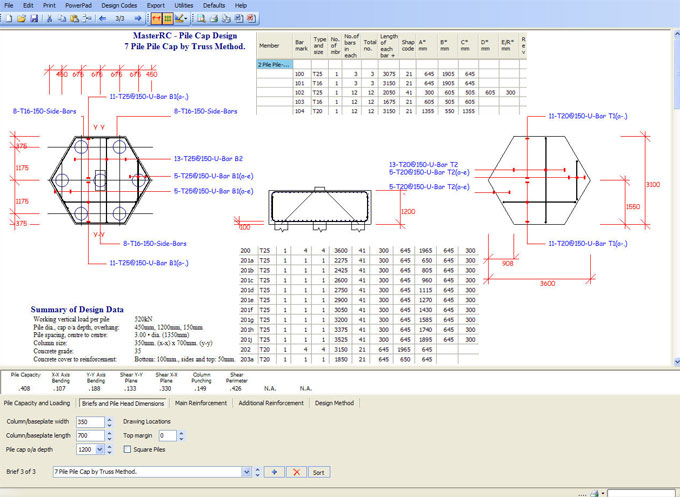The height and width of the screenshot is (497, 680).
Task: Delete the brief with red X button
Action: tap(297, 472)
